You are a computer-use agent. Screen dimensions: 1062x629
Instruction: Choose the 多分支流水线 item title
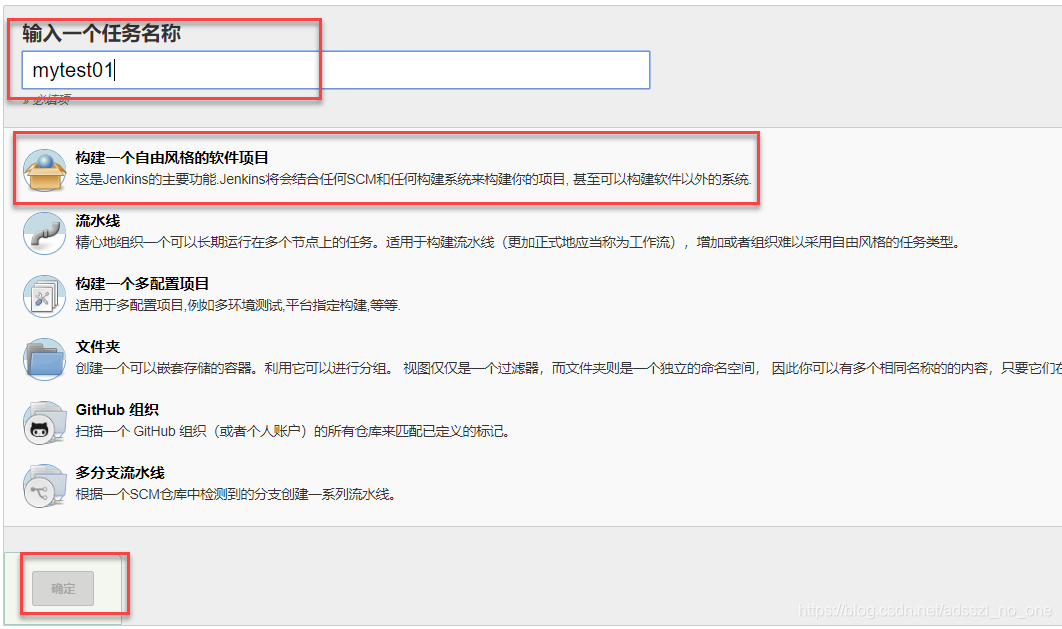coord(120,473)
